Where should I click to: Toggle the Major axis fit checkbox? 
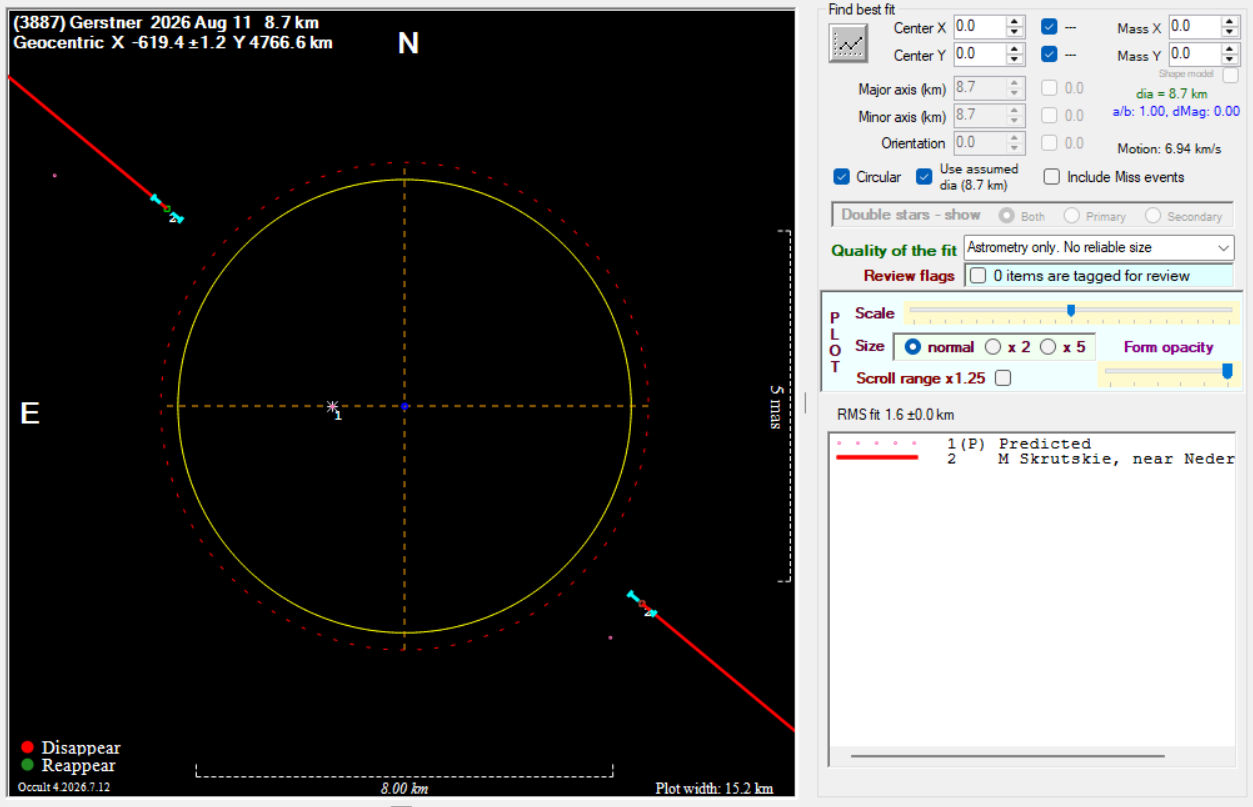click(x=1049, y=88)
